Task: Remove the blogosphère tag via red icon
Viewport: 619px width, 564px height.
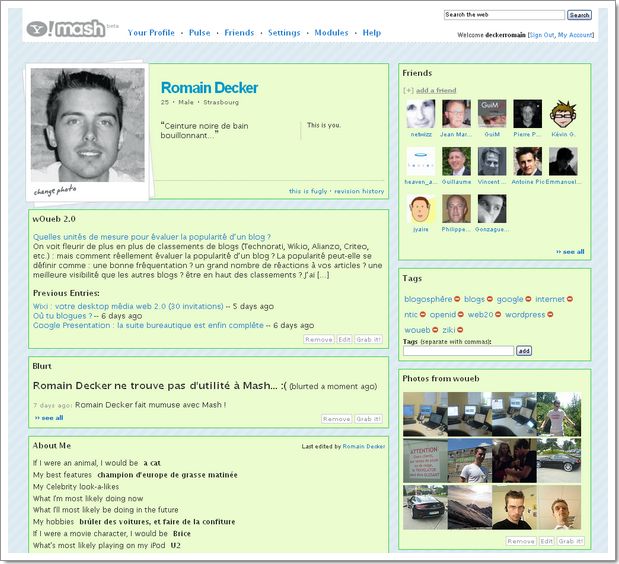Action: pyautogui.click(x=457, y=299)
